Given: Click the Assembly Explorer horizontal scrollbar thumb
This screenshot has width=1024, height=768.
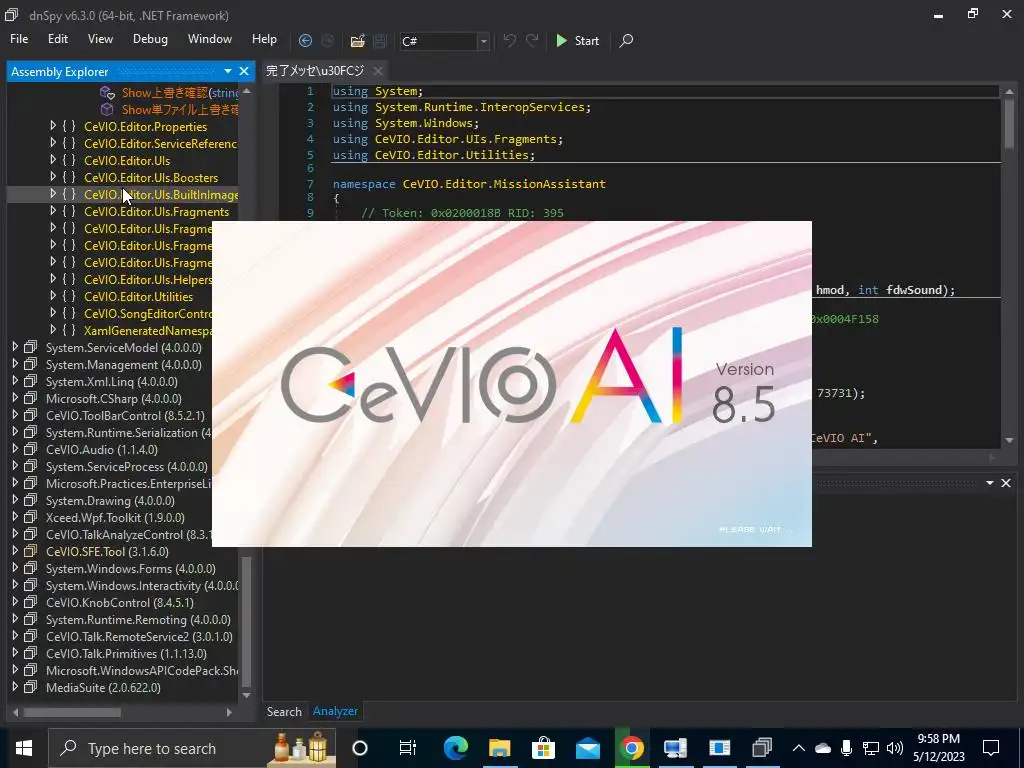Looking at the screenshot, I should pos(72,712).
